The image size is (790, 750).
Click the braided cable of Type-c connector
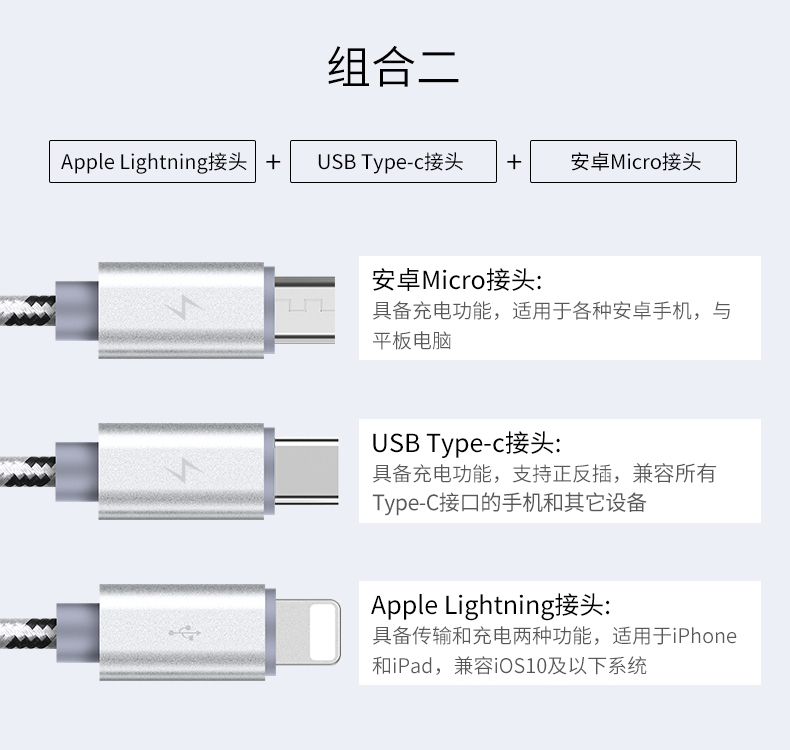(x=28, y=471)
